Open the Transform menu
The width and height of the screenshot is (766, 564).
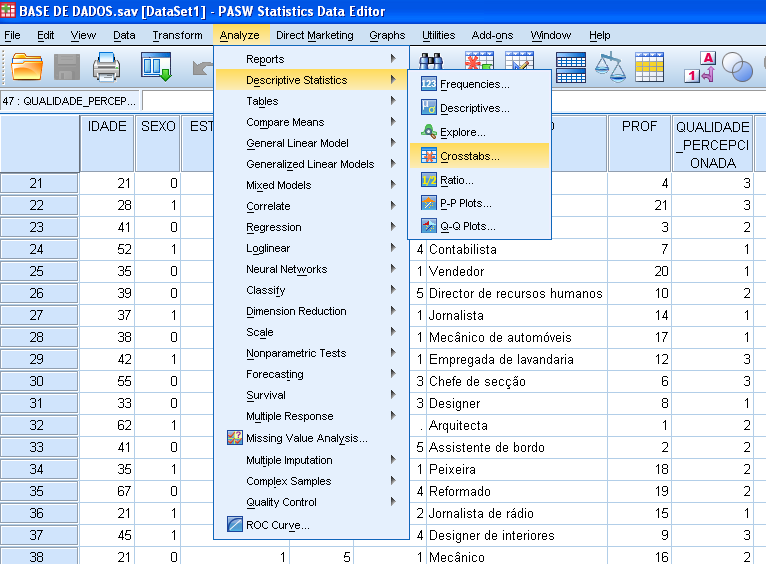point(177,35)
